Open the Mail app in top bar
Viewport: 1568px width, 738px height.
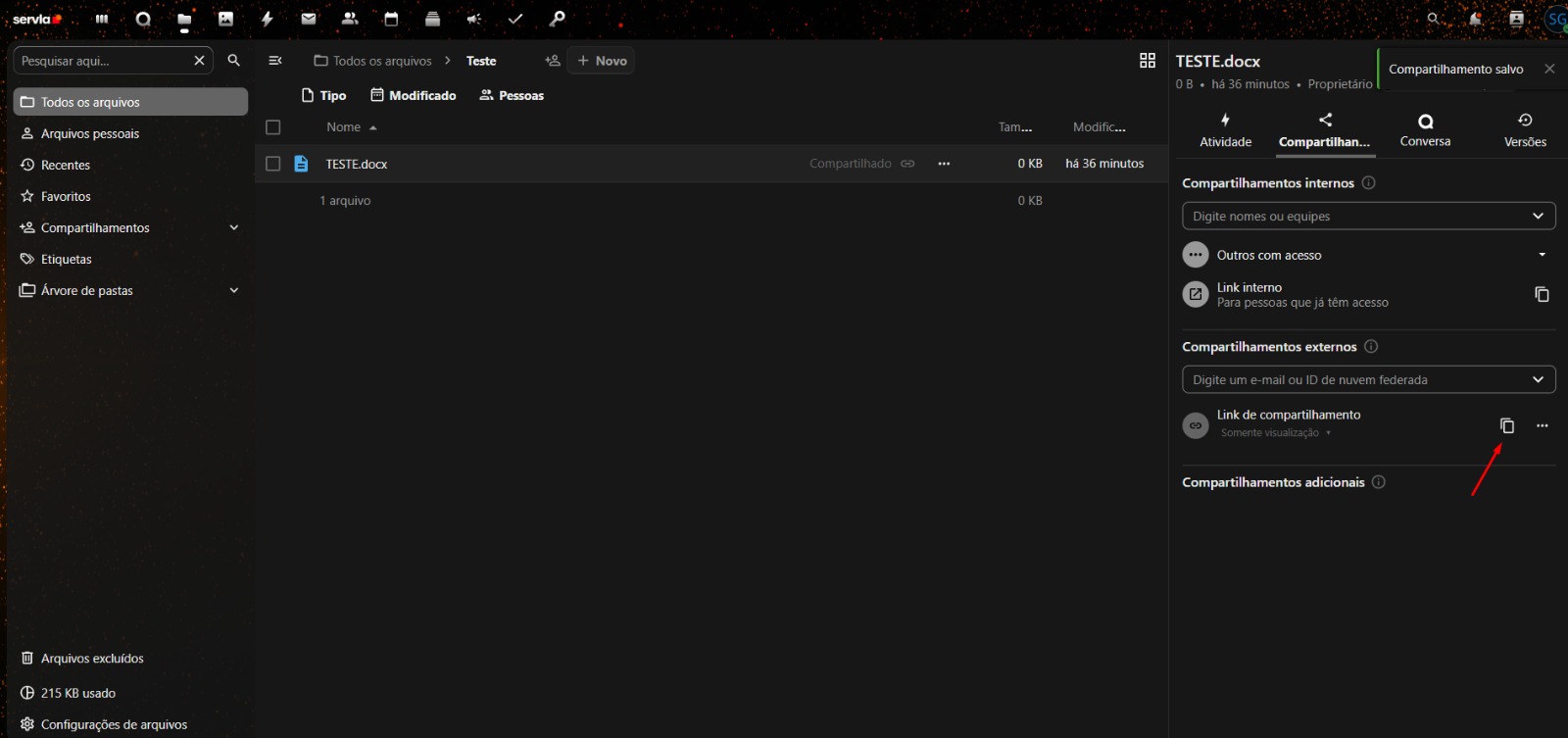click(x=309, y=19)
